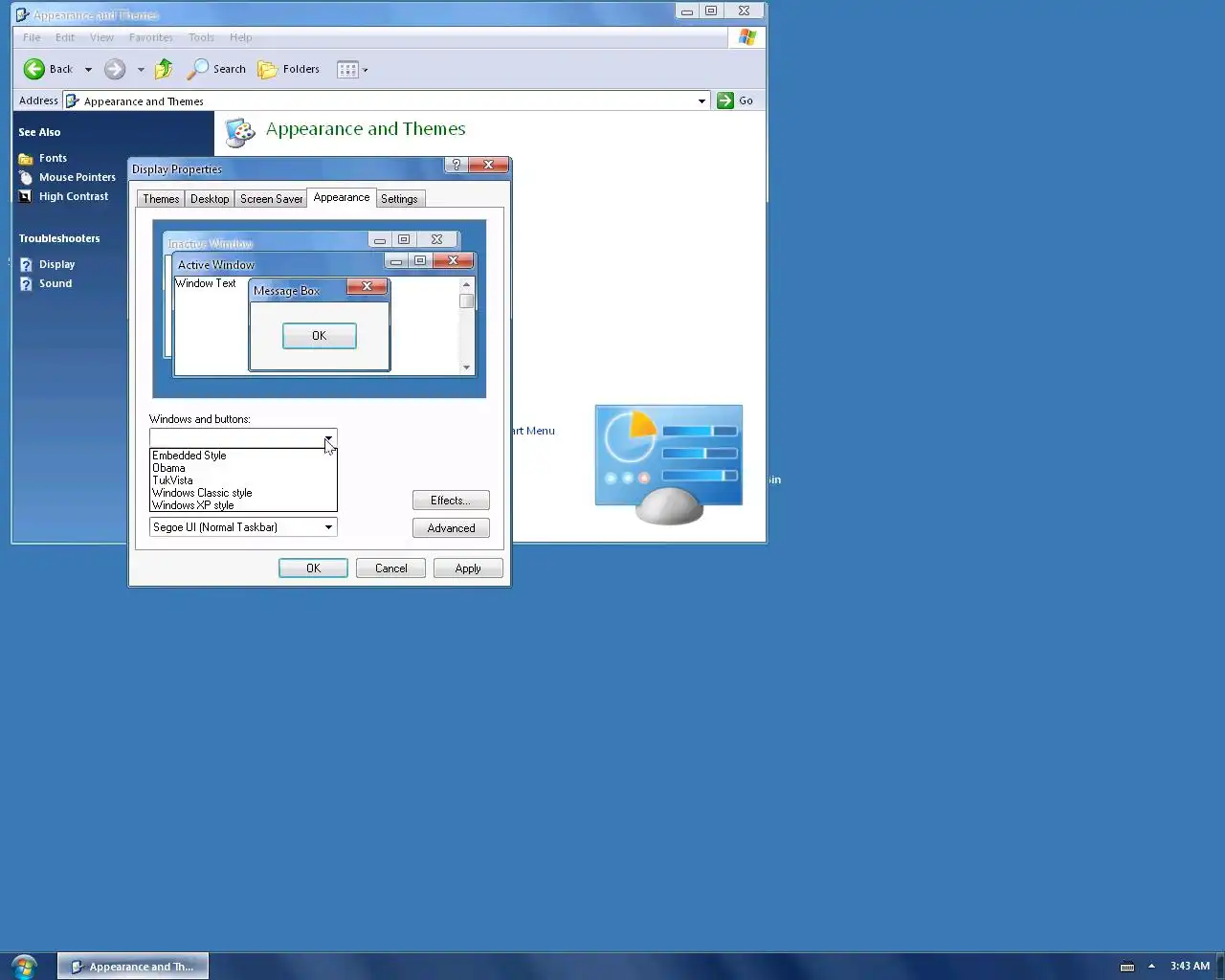Click the Up folder icon in toolbar

point(164,69)
